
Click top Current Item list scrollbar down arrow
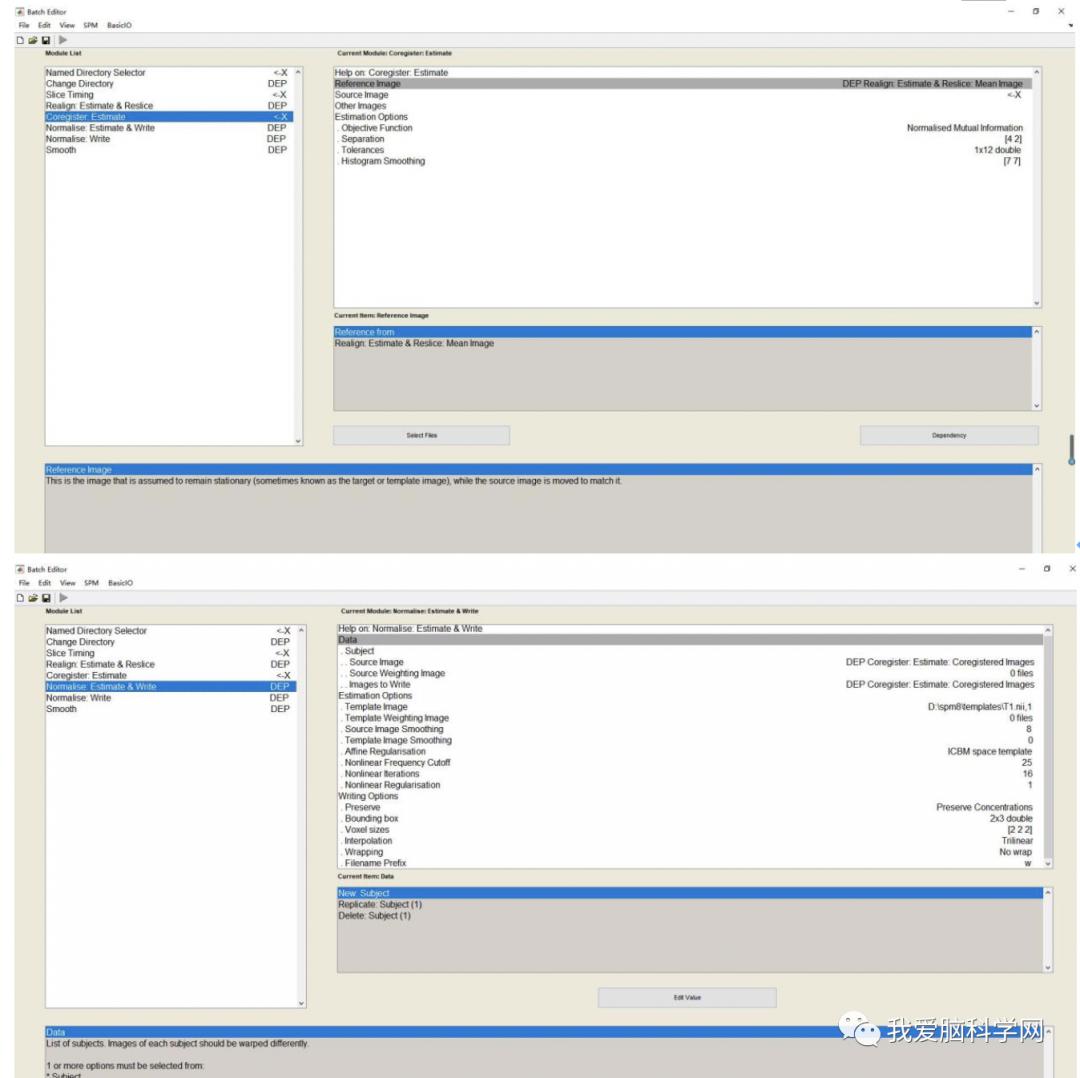point(1037,406)
